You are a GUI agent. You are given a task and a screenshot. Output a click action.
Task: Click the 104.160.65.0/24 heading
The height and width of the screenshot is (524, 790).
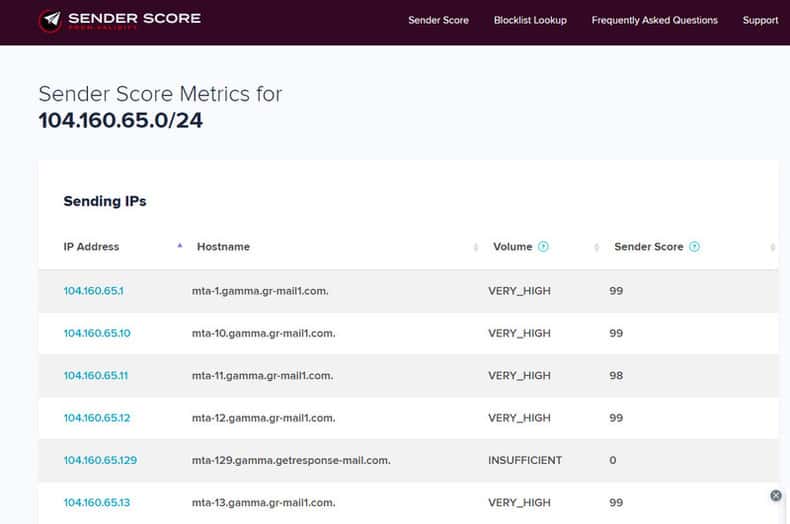121,120
